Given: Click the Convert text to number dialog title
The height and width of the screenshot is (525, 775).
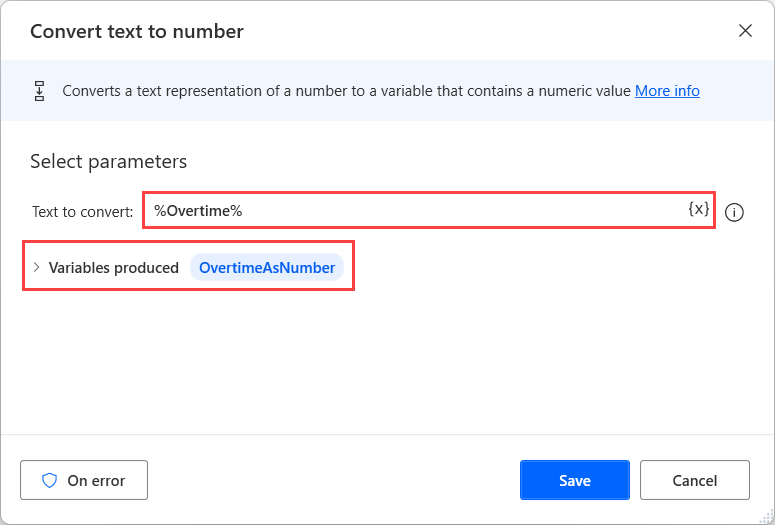Looking at the screenshot, I should [137, 31].
